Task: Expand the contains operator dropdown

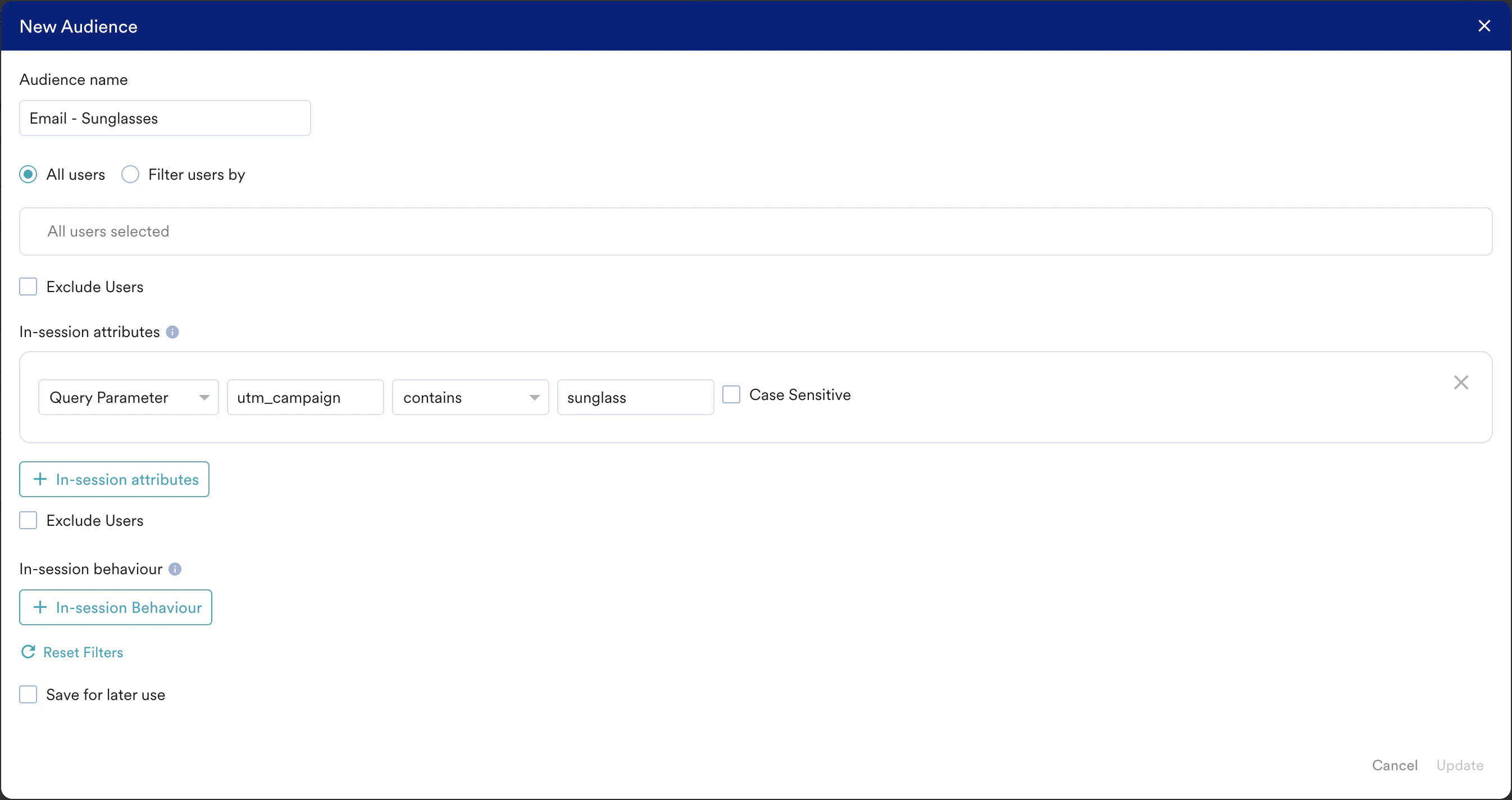Action: [x=470, y=397]
